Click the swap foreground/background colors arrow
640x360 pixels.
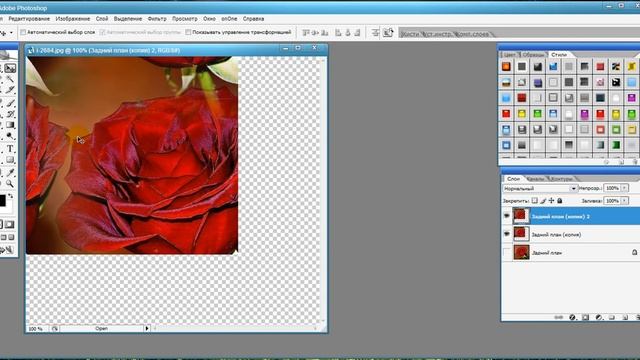point(10,196)
